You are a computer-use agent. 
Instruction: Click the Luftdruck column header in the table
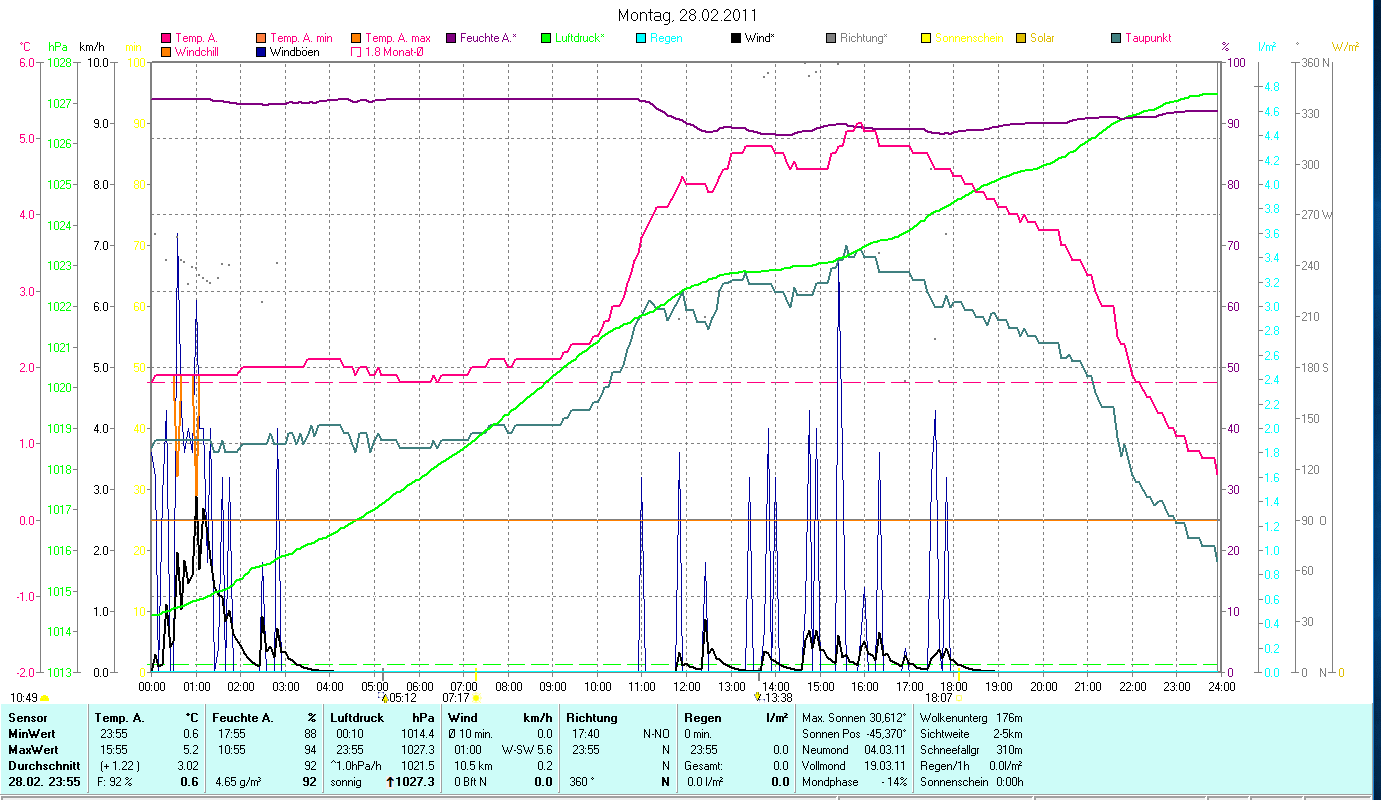pos(357,718)
